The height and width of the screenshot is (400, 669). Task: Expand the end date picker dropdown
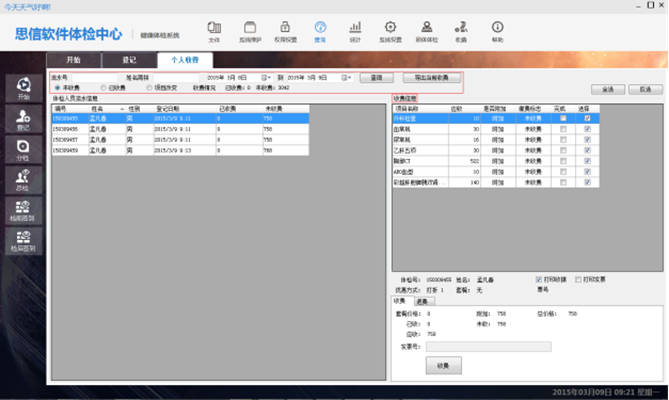coord(346,76)
